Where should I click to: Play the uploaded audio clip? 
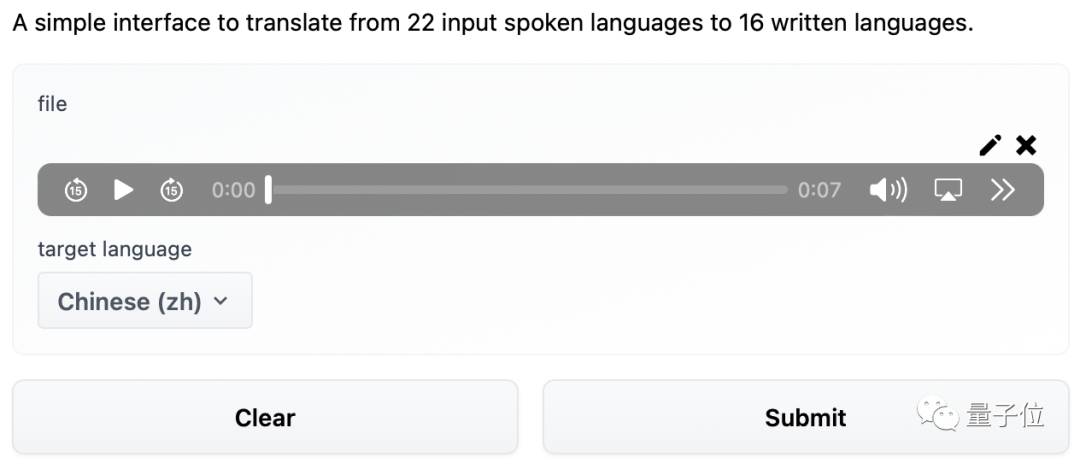(x=123, y=190)
